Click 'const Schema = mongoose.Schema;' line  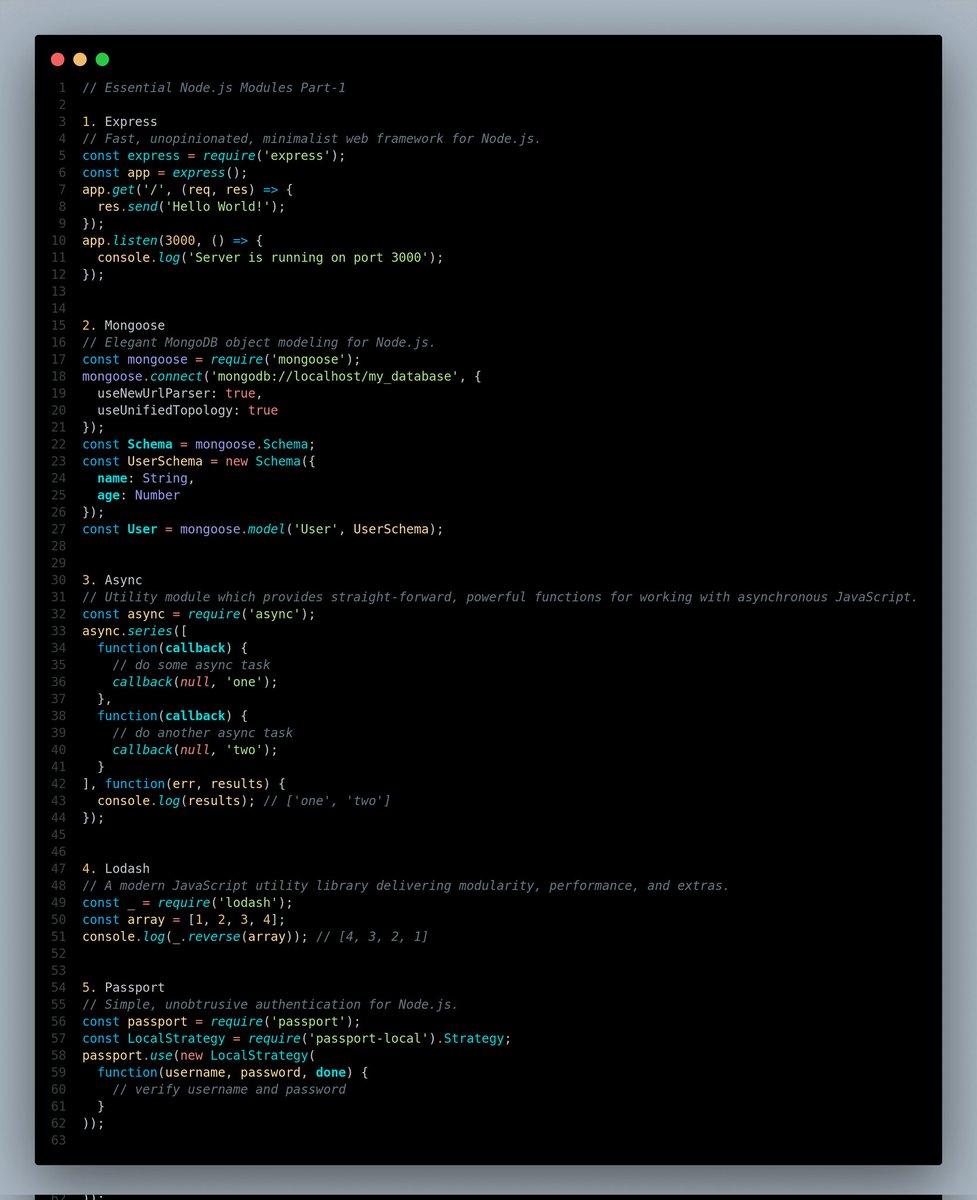tap(199, 444)
